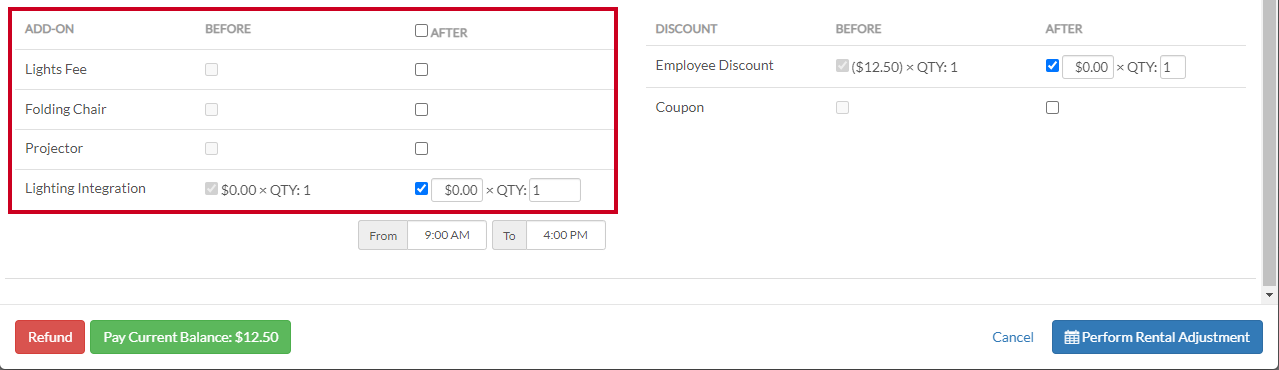Check the Folding Chair after checkbox

point(421,110)
